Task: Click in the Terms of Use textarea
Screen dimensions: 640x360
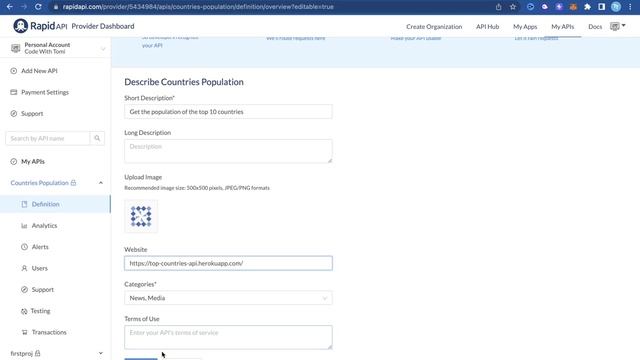Action: tap(228, 337)
